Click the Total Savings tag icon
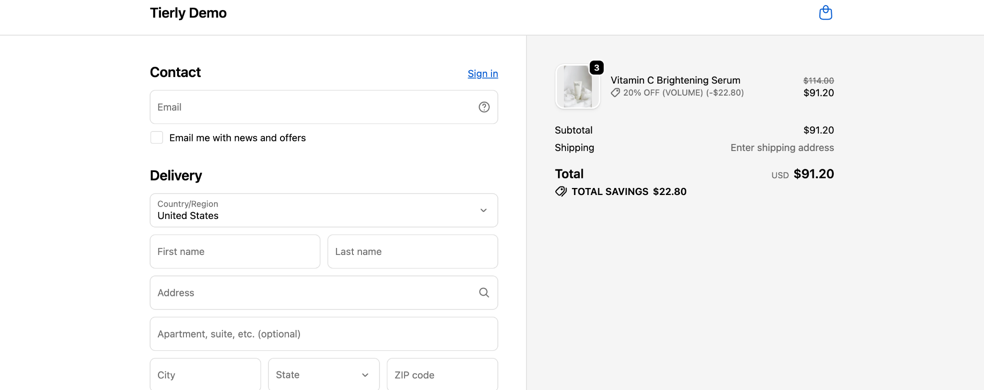Screen dimensions: 984x390 click(561, 192)
